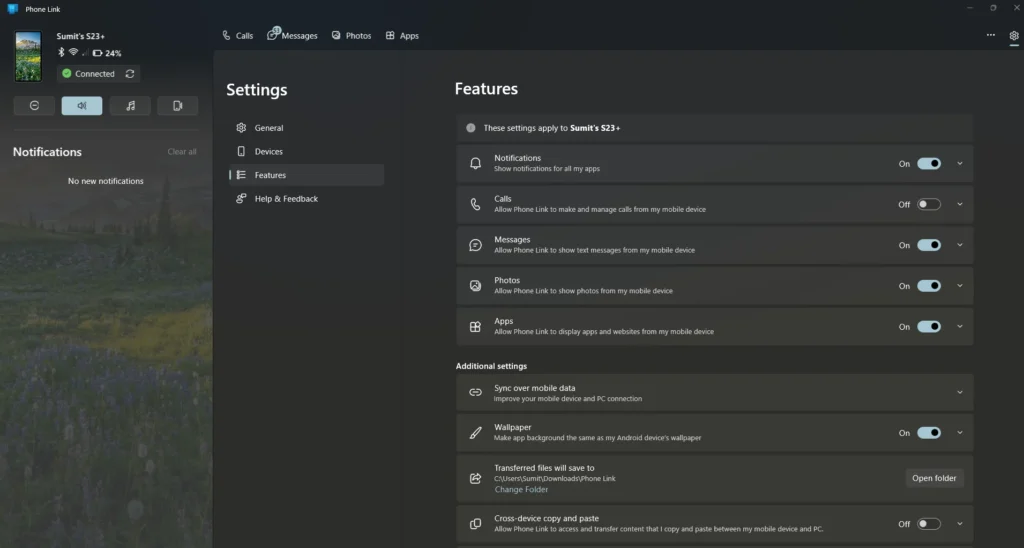This screenshot has width=1024, height=548.
Task: Click the phone icon in Calls feature row
Action: pos(475,204)
